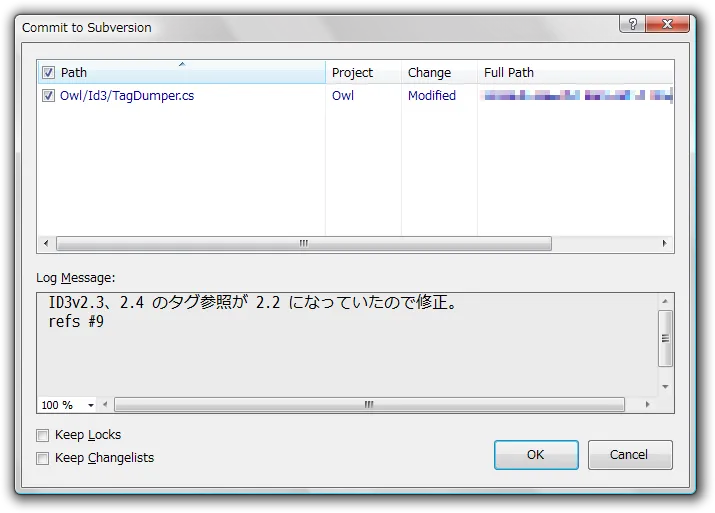Screen dimensions: 715x513
Task: Uncheck the Owl/Id3/TagDumper.cs file checkbox
Action: pyautogui.click(x=48, y=96)
